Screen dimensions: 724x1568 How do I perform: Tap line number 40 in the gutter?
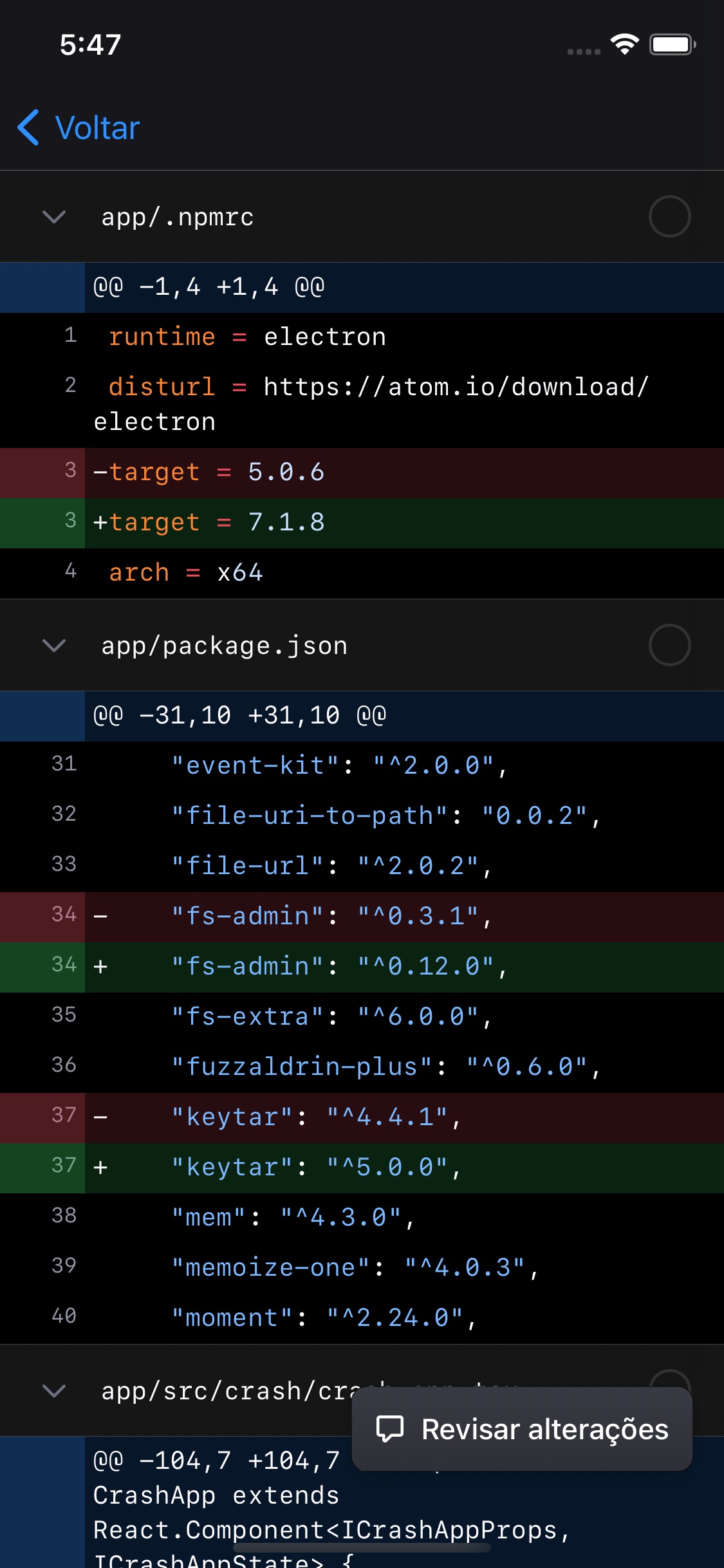tap(64, 1316)
